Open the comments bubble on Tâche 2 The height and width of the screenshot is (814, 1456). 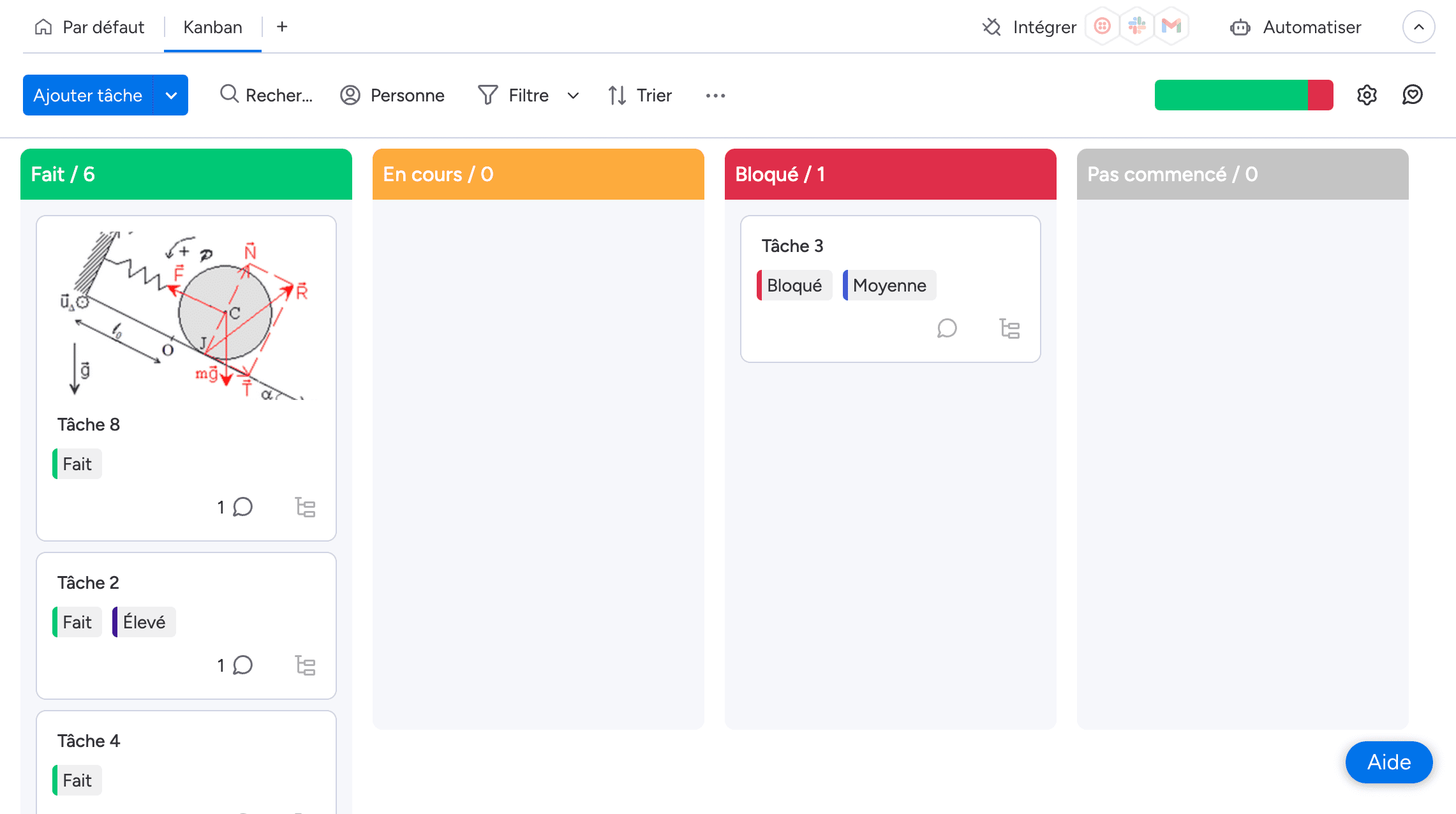(242, 665)
